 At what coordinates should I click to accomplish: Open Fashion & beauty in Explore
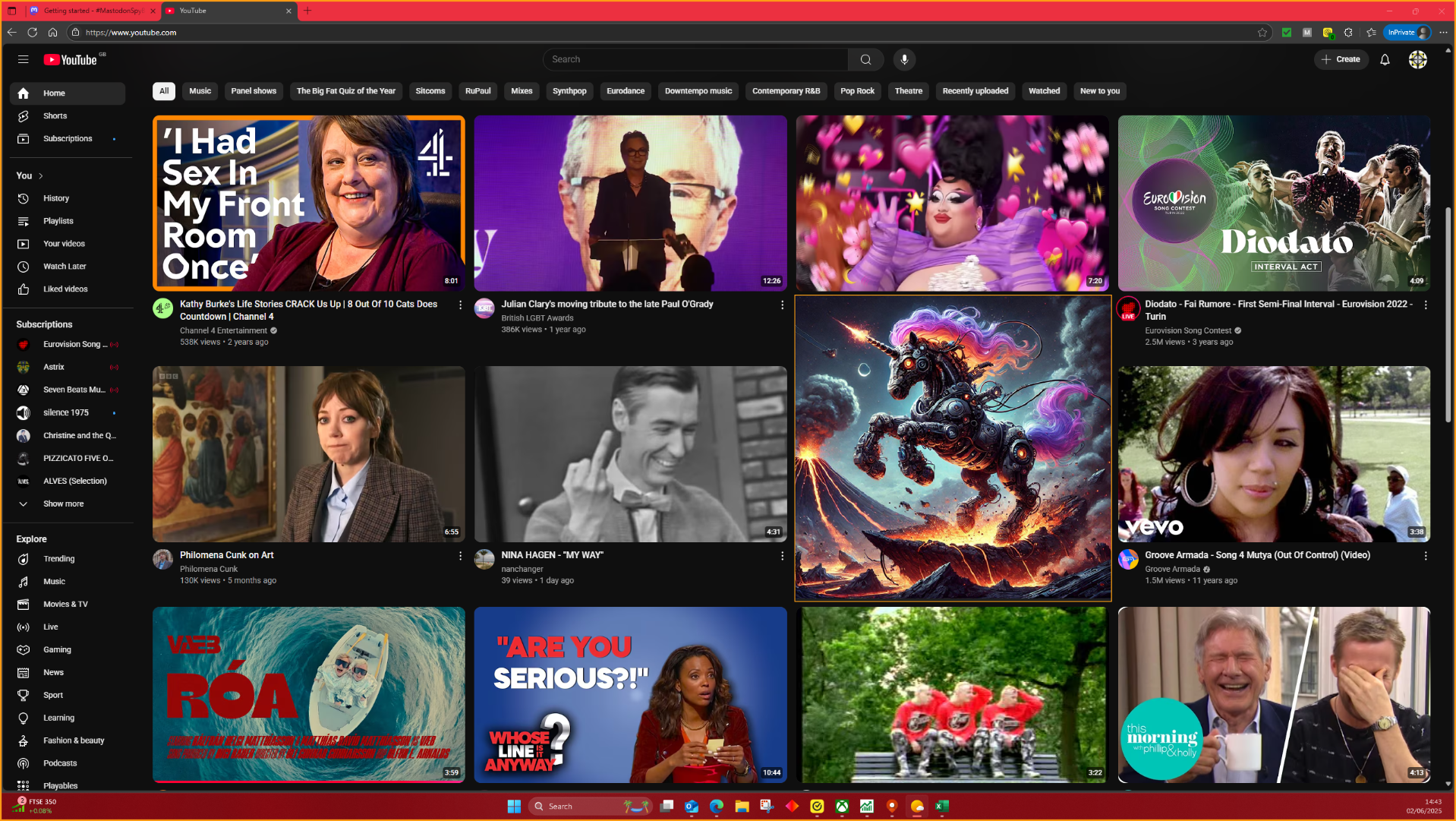pyautogui.click(x=68, y=741)
